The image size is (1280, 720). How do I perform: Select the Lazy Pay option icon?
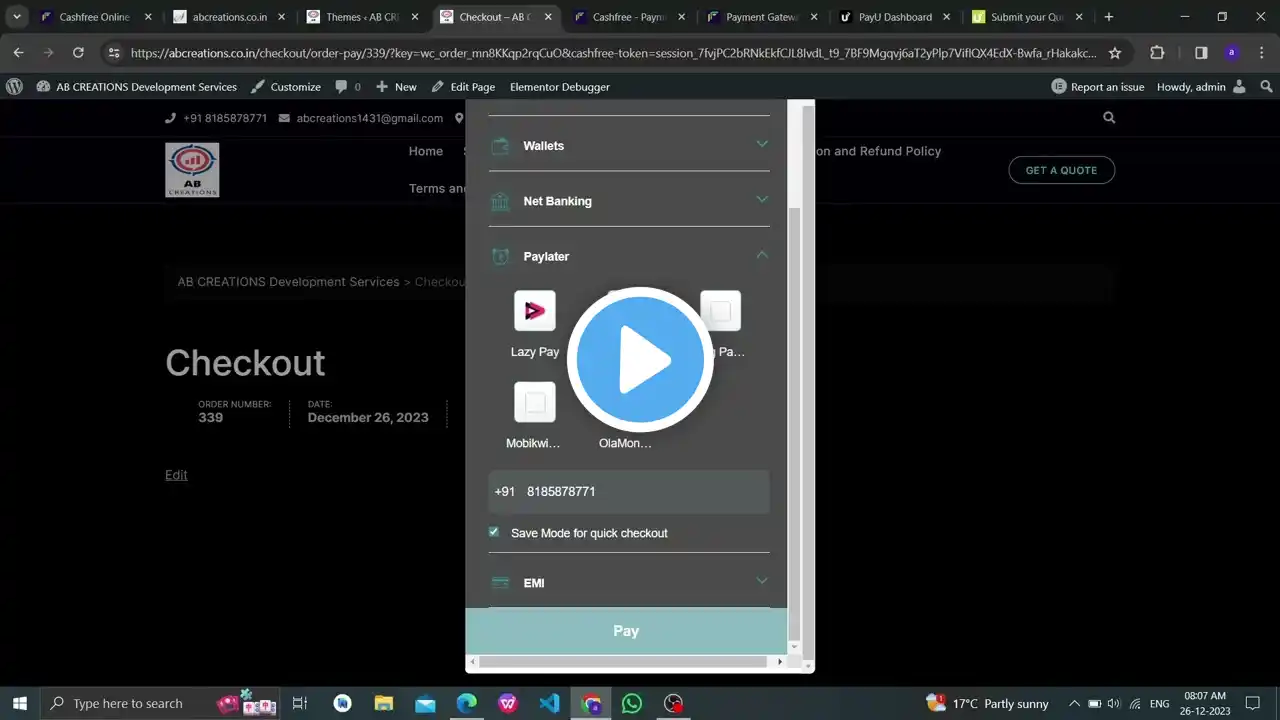535,311
